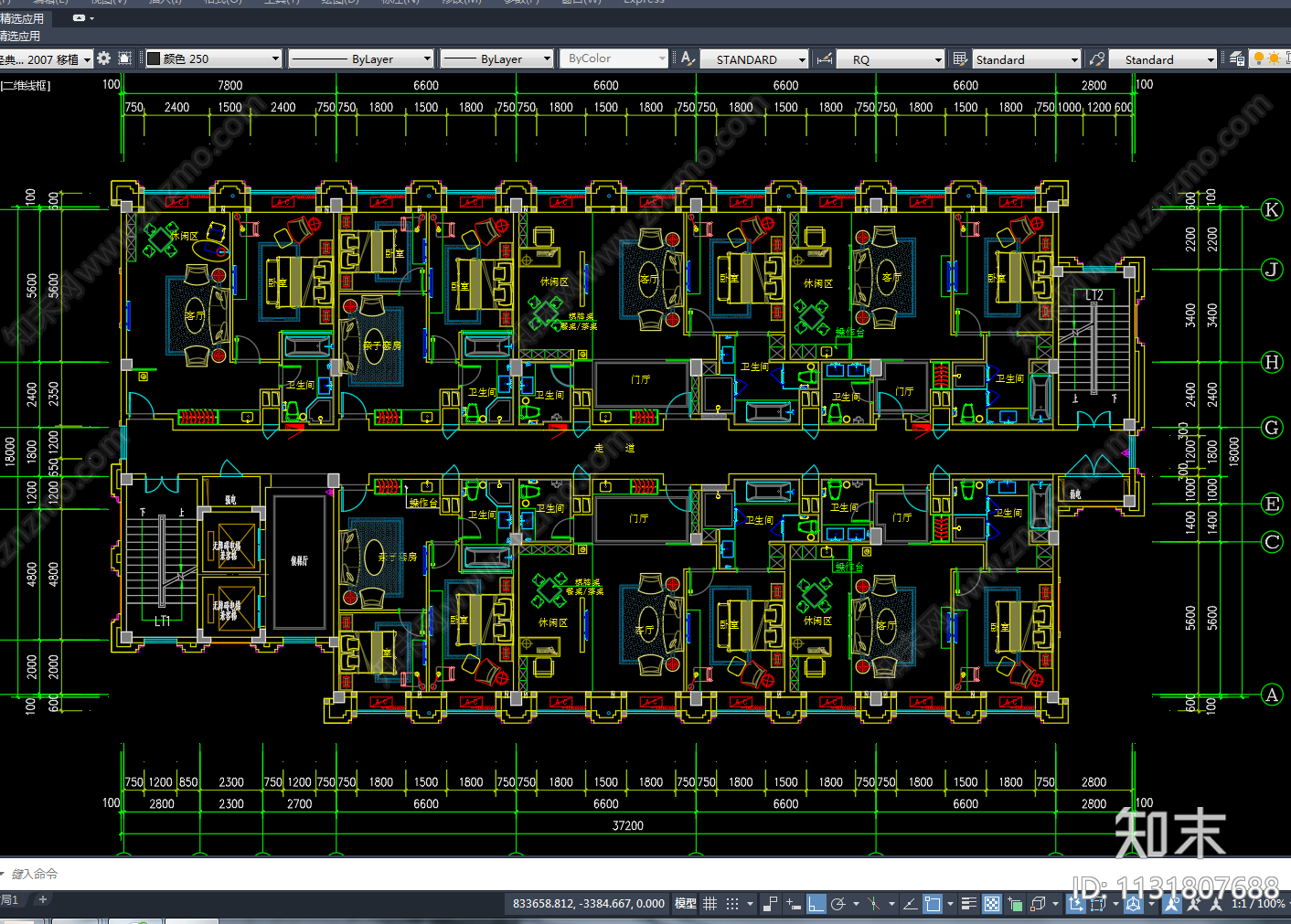Toggle infer constraints status icon
This screenshot has width=1291, height=924.
click(770, 903)
